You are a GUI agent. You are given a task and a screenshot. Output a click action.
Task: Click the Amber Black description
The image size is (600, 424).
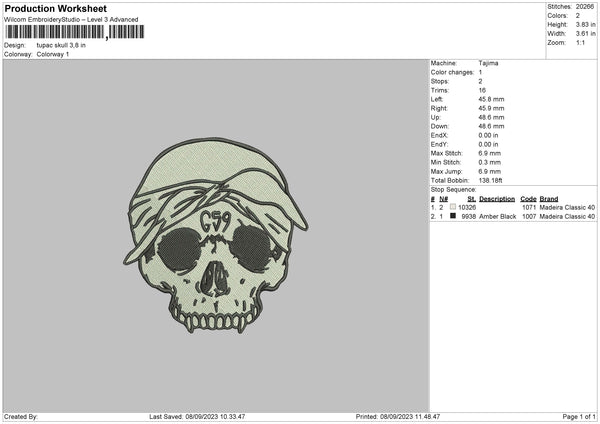click(x=497, y=216)
